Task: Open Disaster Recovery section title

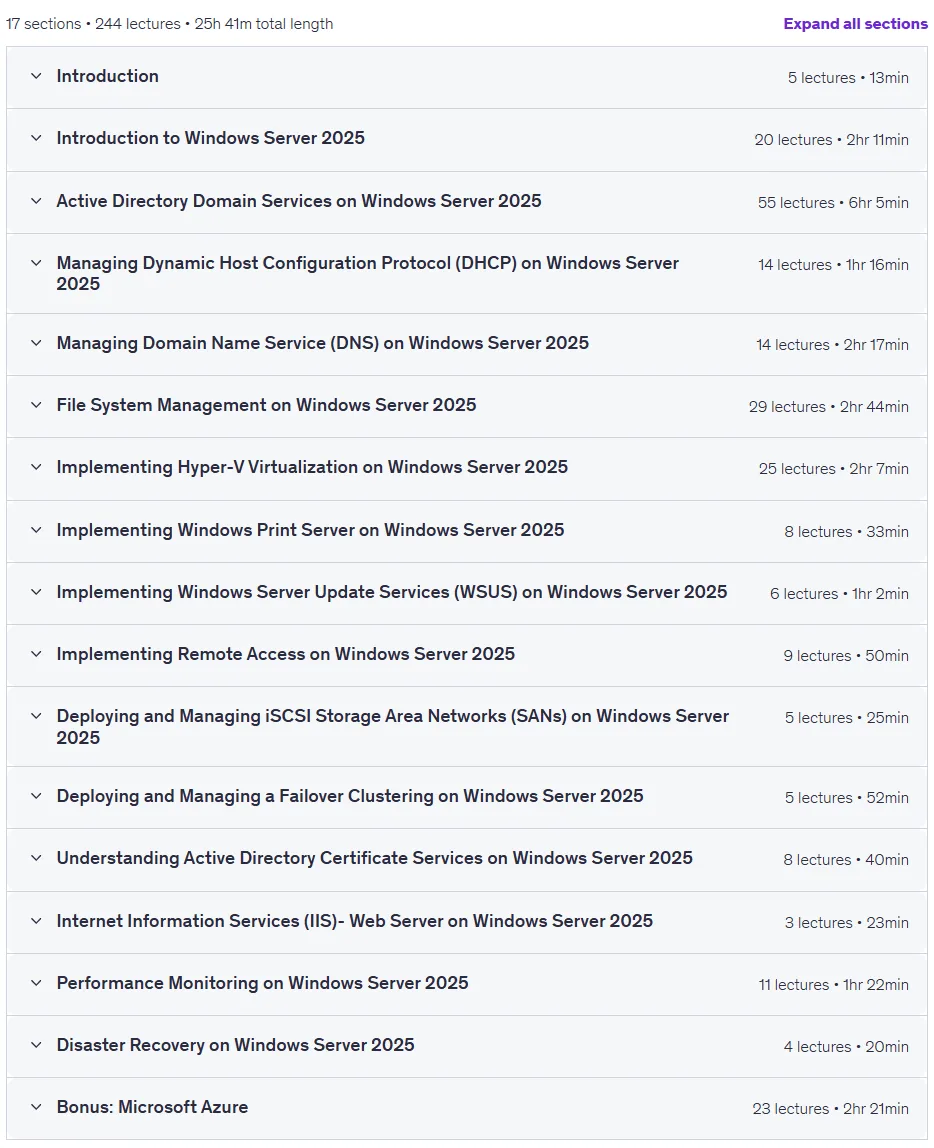Action: click(236, 1046)
